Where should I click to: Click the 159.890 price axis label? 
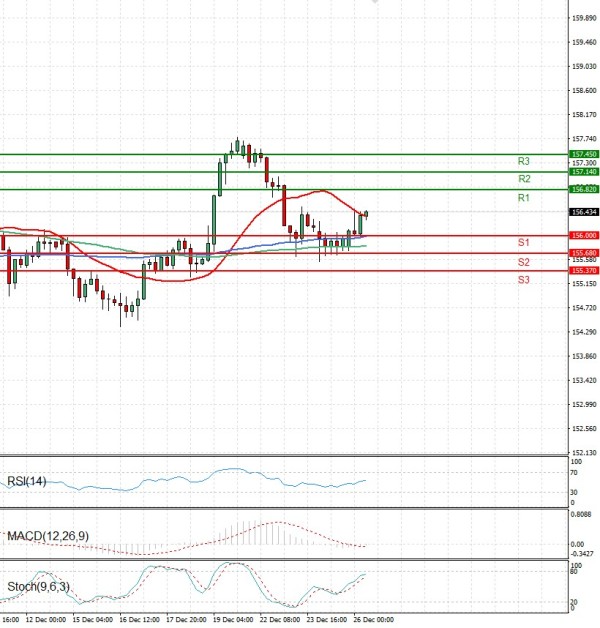(582, 18)
